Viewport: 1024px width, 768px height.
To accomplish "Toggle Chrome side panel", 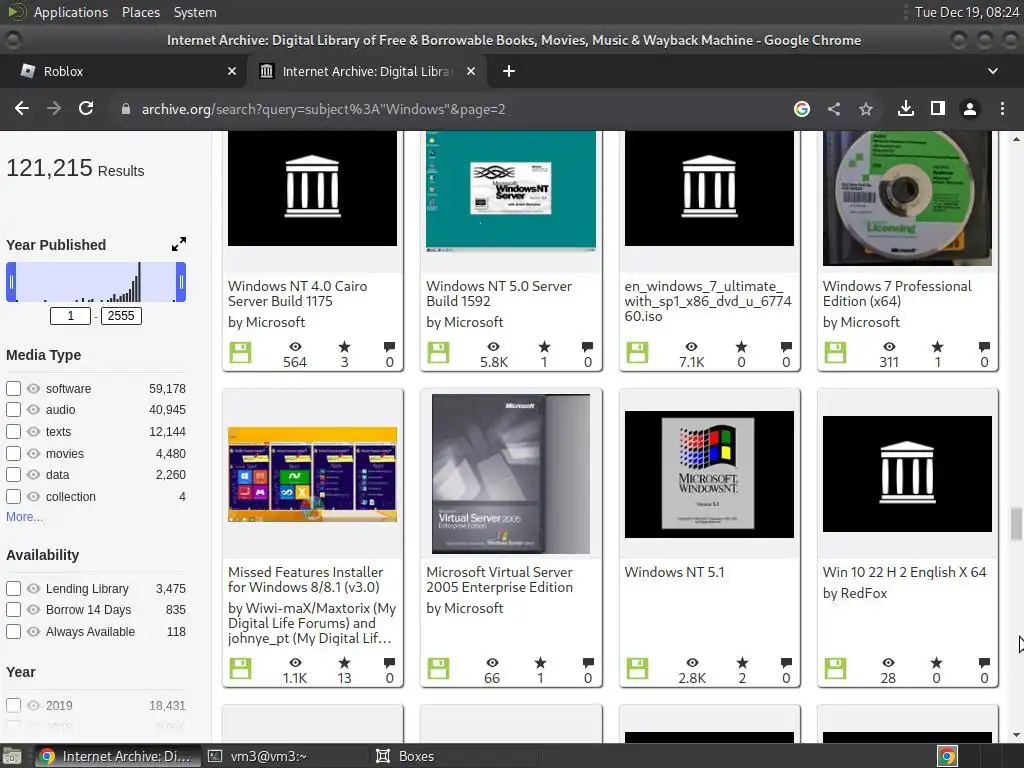I will [938, 108].
